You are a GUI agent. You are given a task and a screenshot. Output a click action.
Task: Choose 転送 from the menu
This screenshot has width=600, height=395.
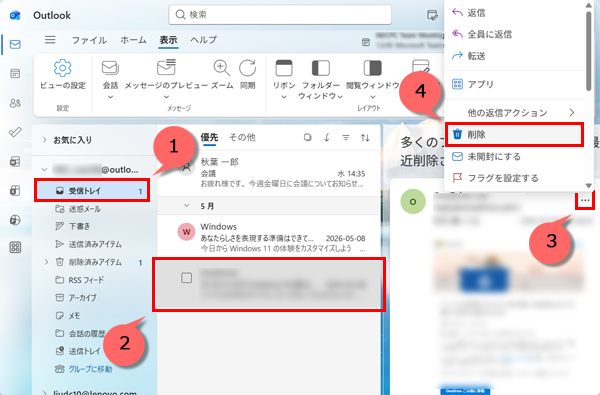click(514, 56)
